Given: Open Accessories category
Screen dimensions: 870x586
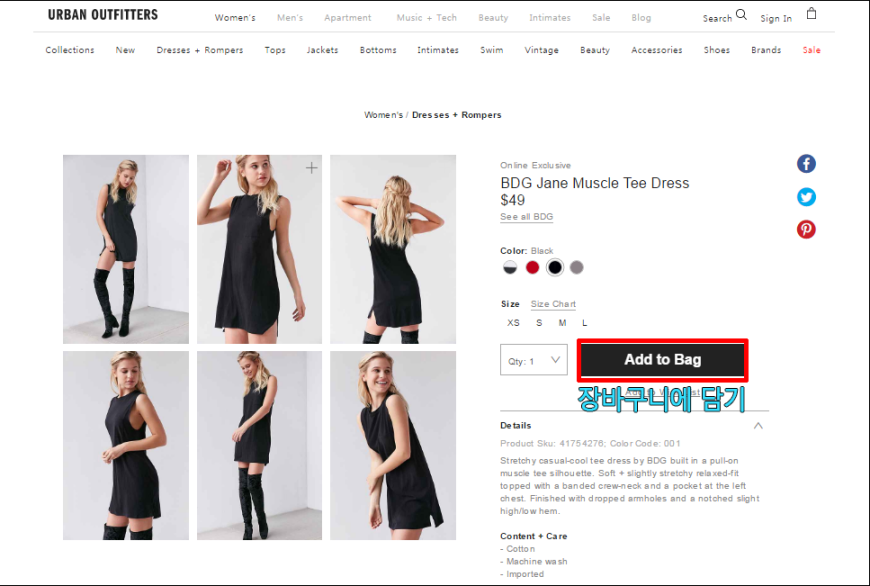Looking at the screenshot, I should tap(656, 50).
